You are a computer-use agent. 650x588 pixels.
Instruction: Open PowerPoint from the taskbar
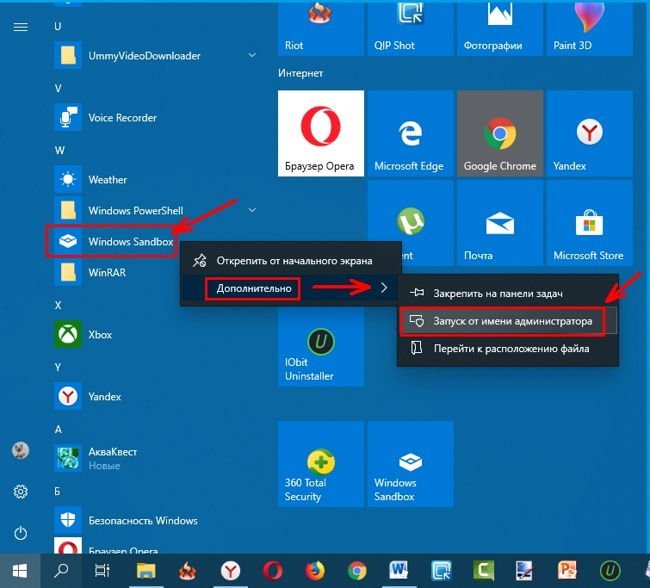(x=567, y=571)
